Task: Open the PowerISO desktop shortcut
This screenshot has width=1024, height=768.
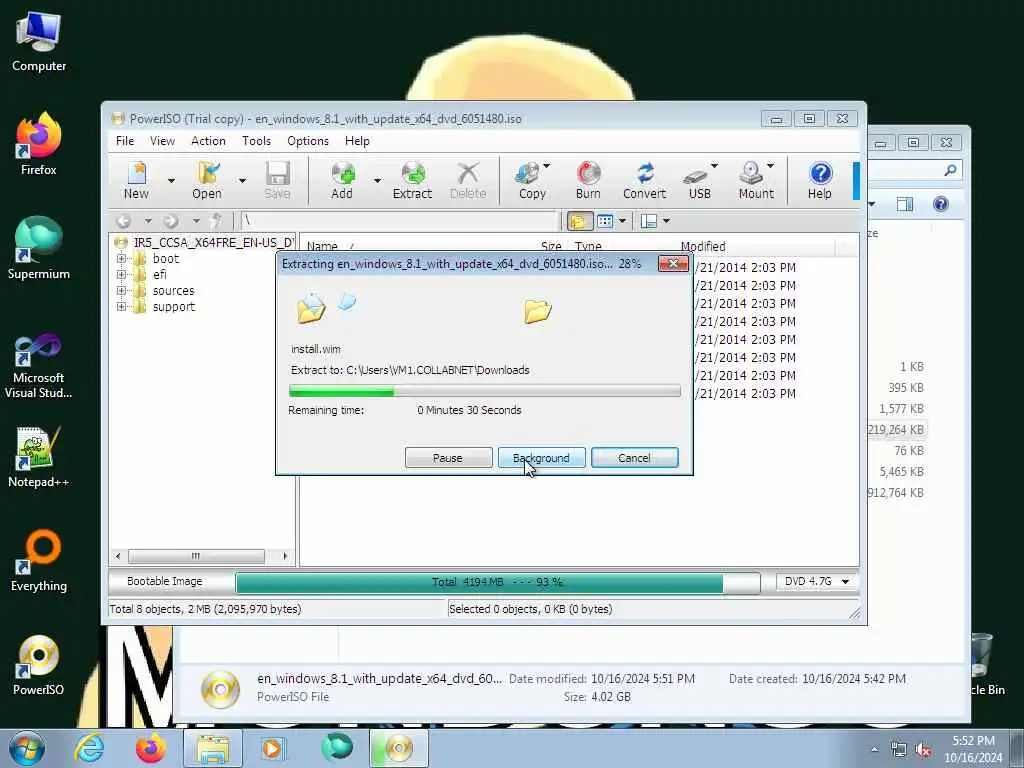Action: coord(39,665)
